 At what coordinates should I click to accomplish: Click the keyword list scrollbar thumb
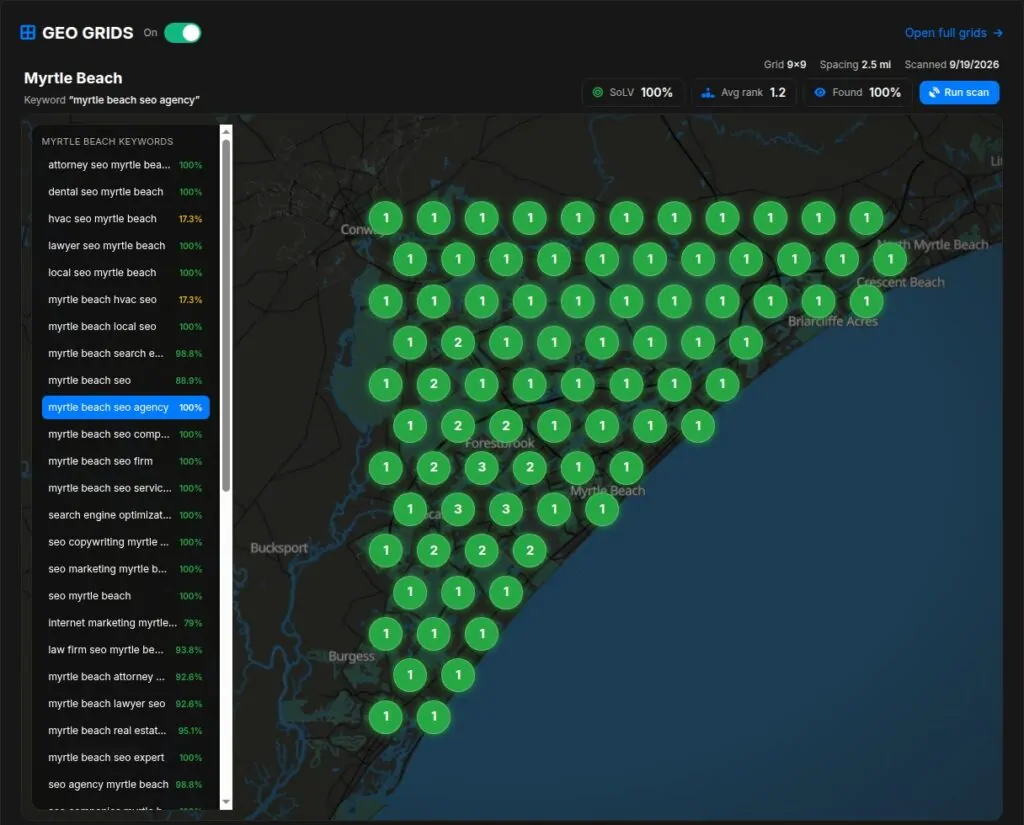(x=226, y=315)
